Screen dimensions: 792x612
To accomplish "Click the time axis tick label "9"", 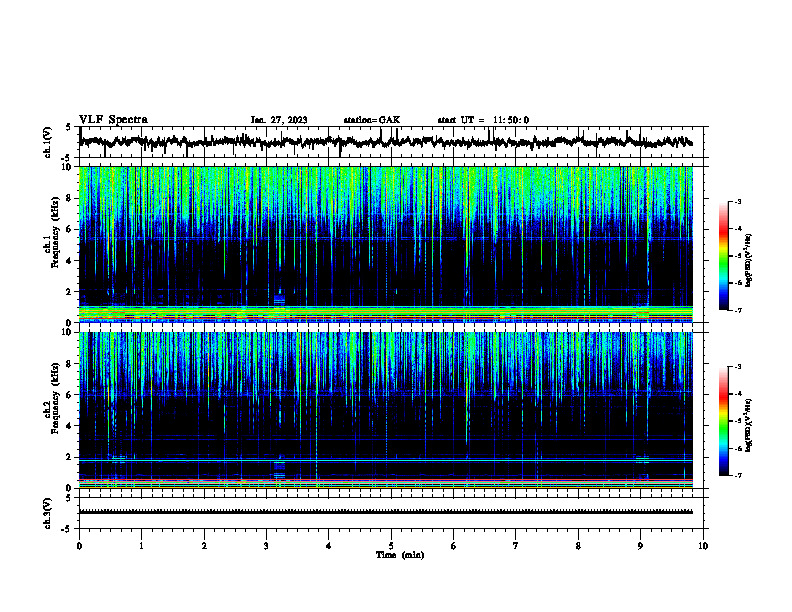I will (640, 546).
